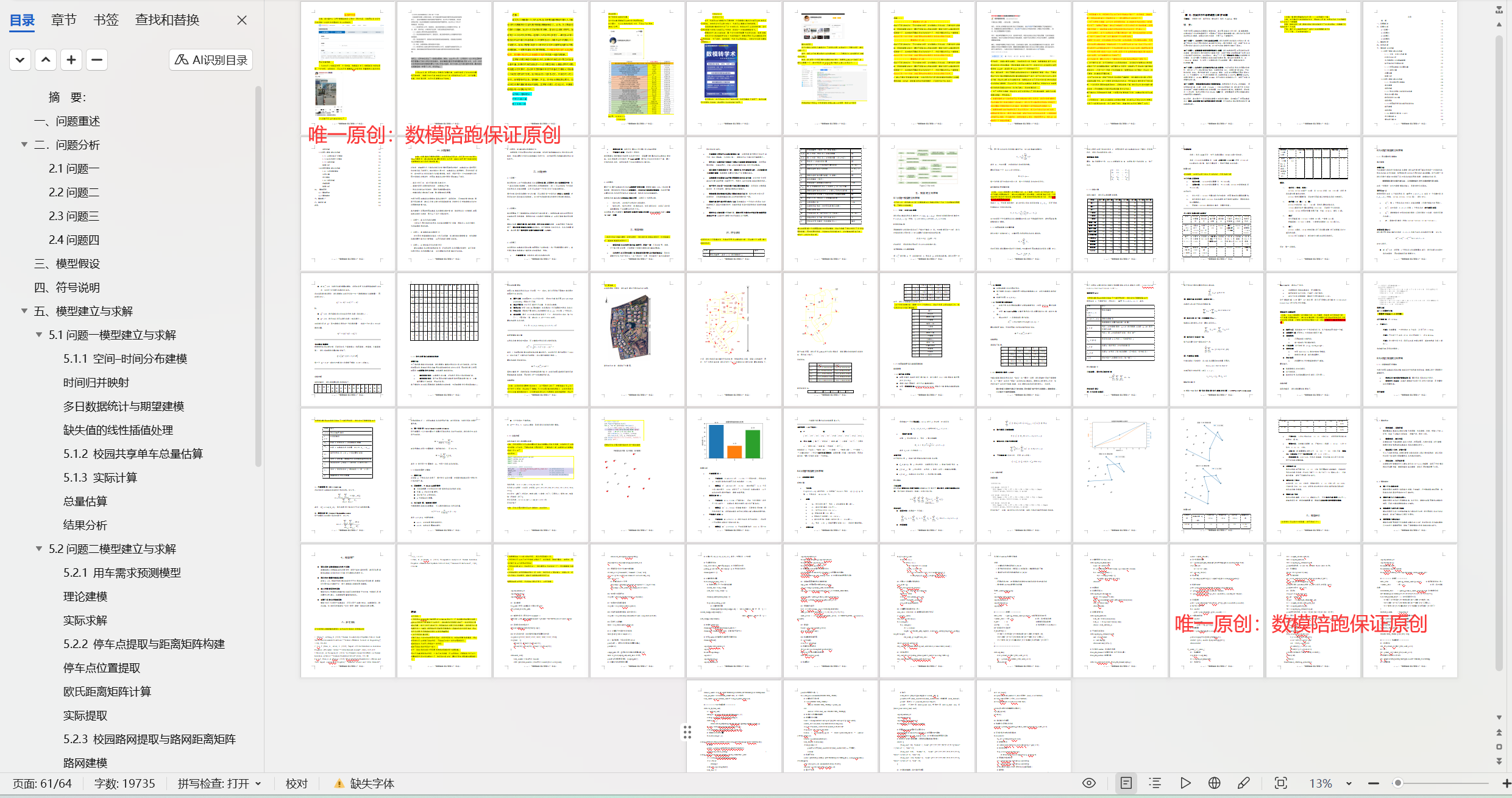Click the 校对 status bar button
1512x798 pixels.
tap(297, 783)
